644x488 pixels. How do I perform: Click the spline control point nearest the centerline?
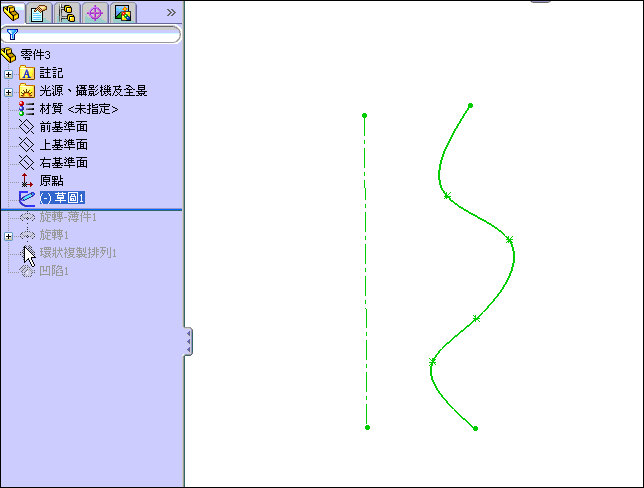(x=432, y=361)
